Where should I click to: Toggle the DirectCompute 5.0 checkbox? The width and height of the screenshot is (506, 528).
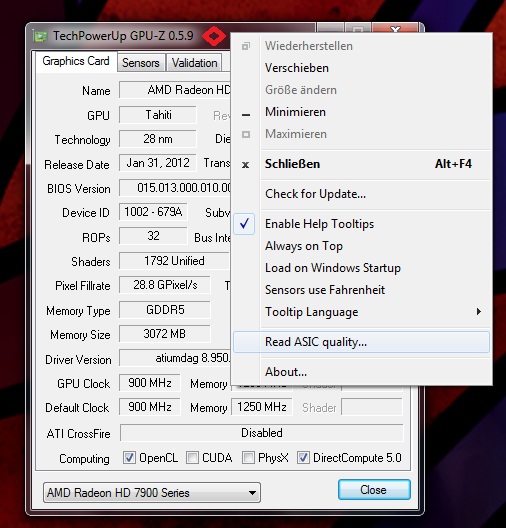click(x=303, y=457)
